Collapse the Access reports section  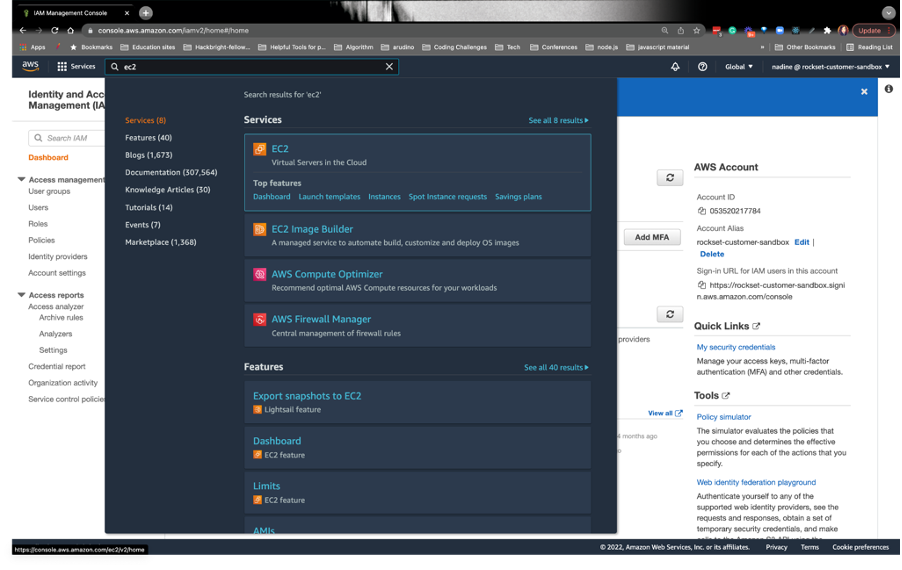pos(21,294)
